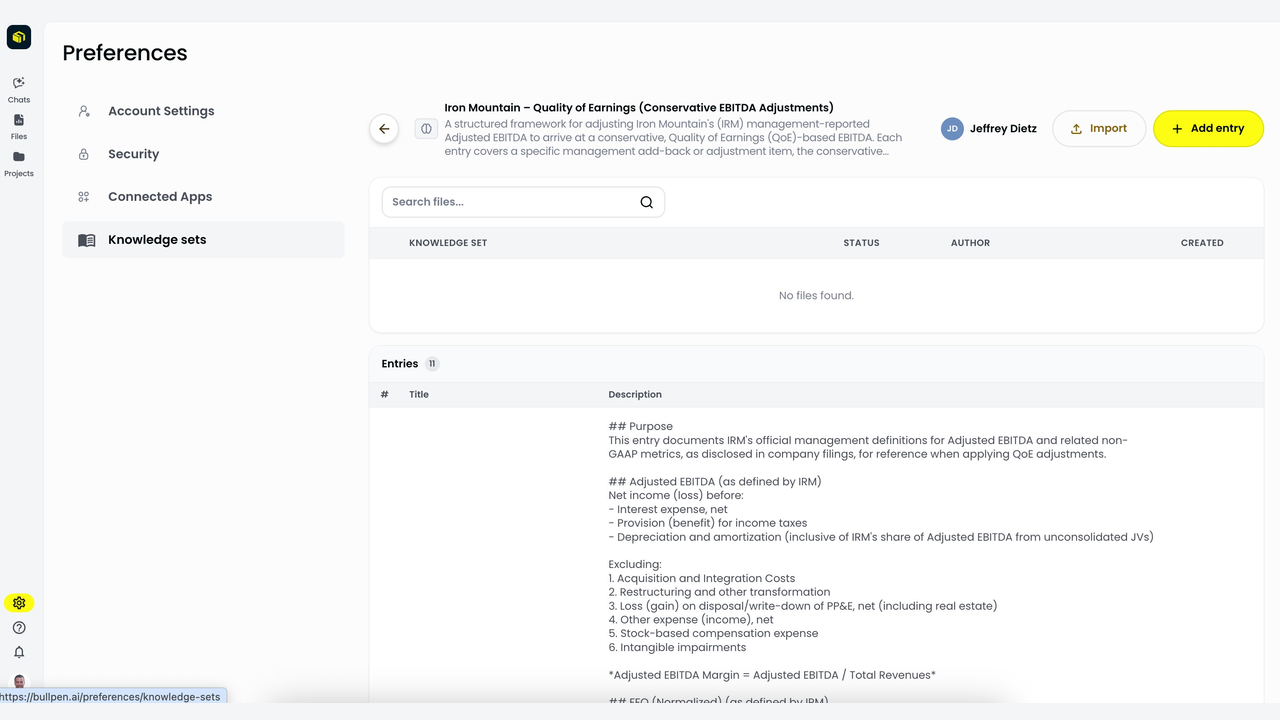The width and height of the screenshot is (1280, 720).
Task: Open Chats from the left sidebar
Action: coord(19,89)
